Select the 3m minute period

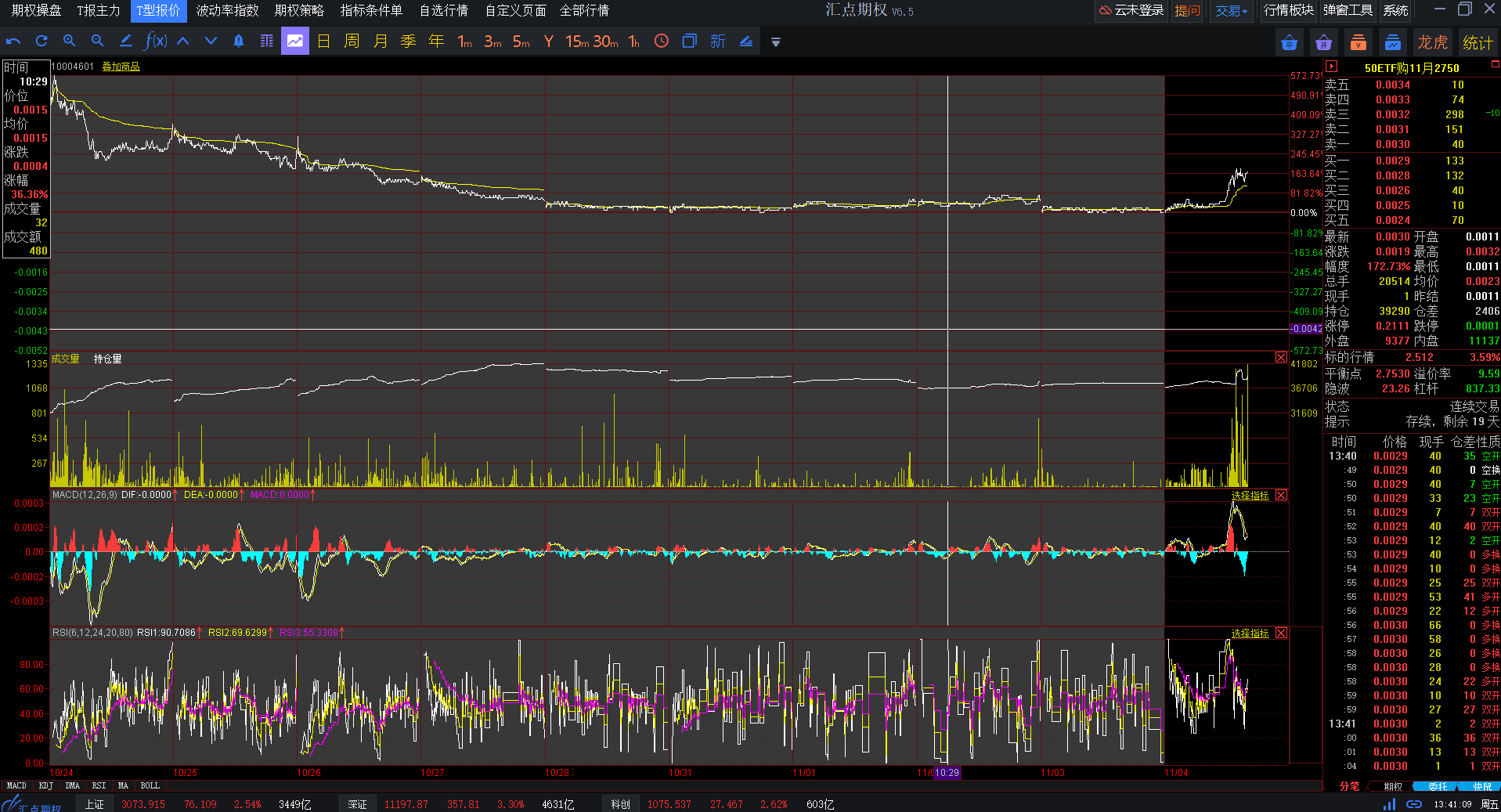[493, 42]
